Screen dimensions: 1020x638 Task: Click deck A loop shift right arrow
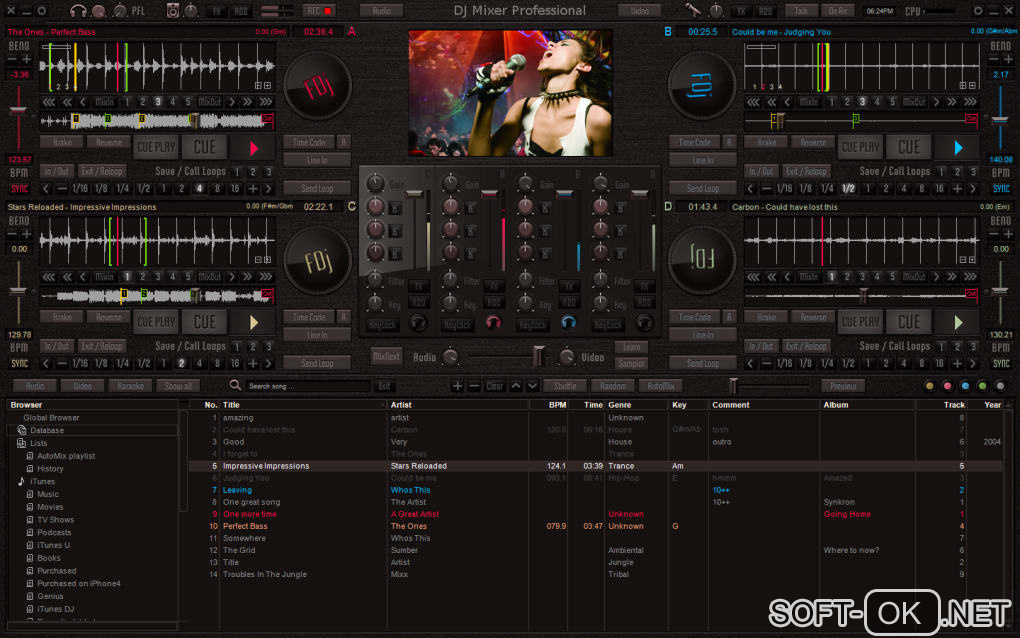click(x=268, y=189)
